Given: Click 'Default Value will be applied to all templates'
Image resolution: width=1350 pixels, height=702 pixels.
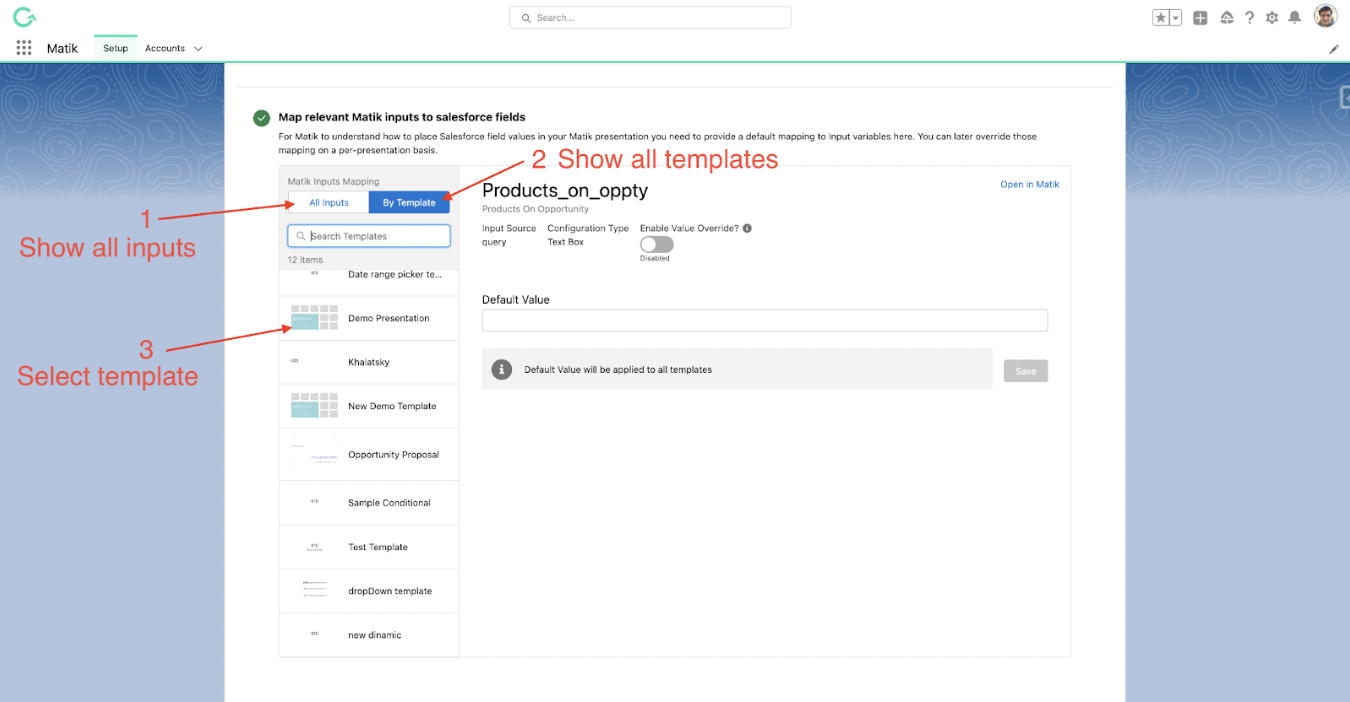Looking at the screenshot, I should coord(618,370).
